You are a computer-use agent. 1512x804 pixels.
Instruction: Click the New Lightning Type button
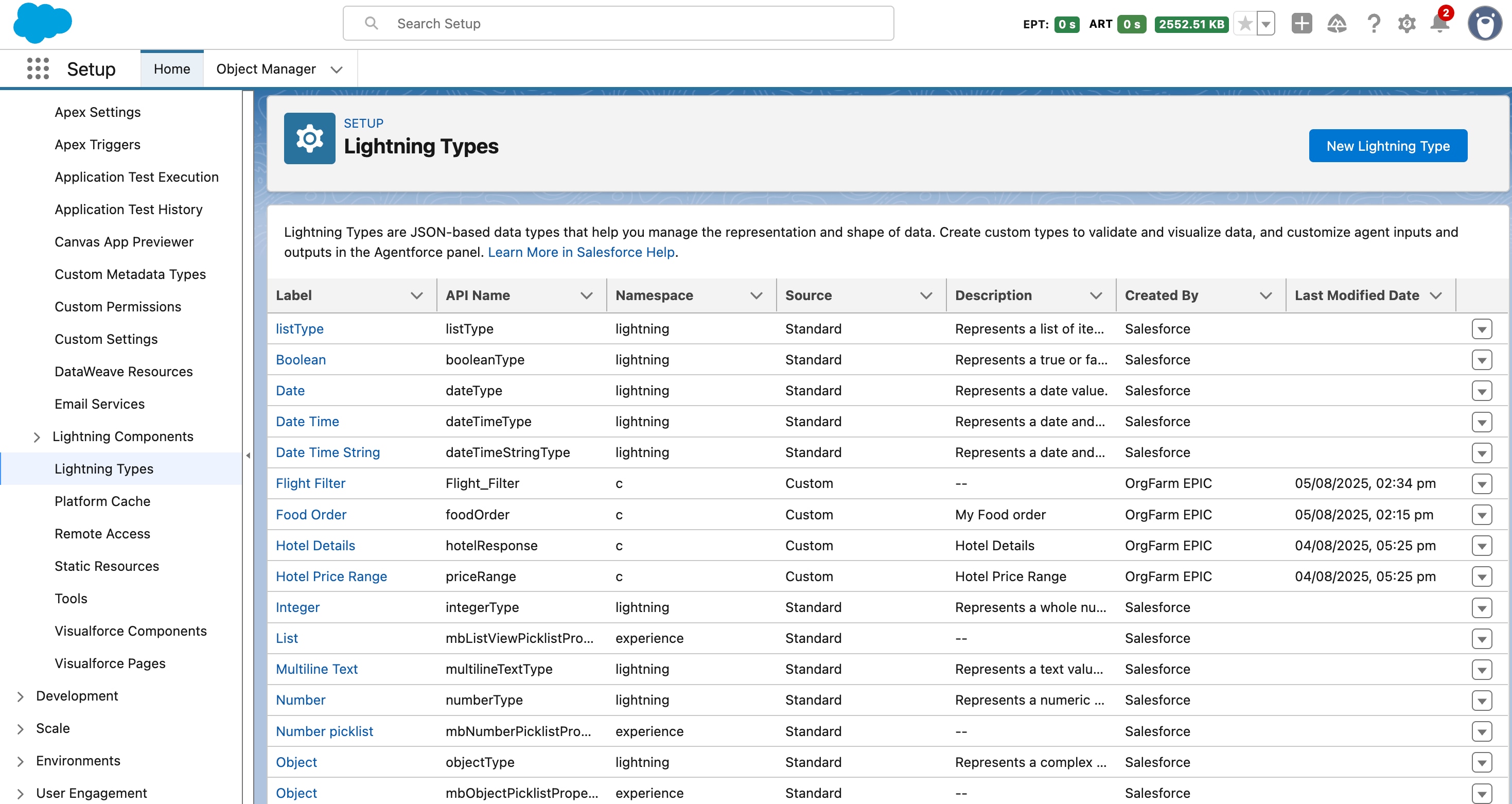pyautogui.click(x=1388, y=146)
